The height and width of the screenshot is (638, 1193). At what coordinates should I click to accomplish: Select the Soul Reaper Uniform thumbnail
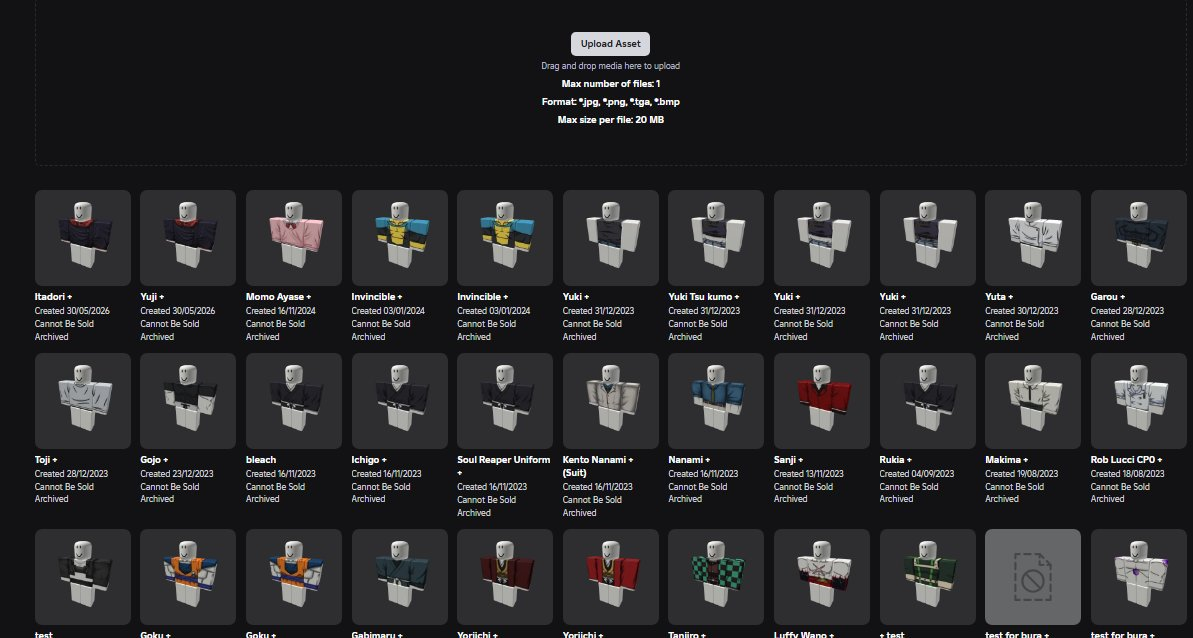(505, 401)
